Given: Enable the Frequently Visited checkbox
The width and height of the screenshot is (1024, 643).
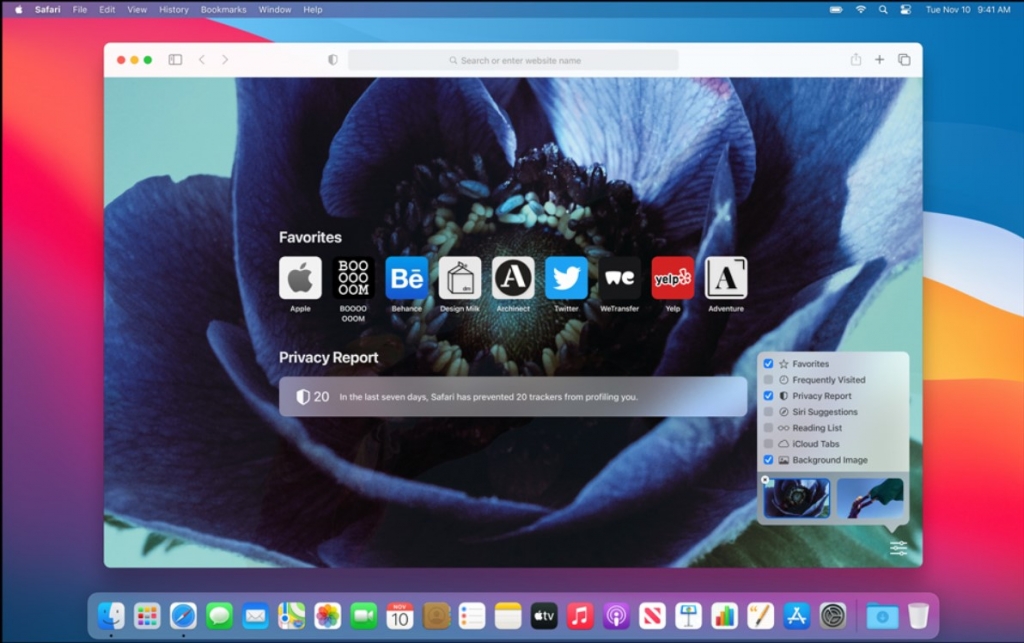Looking at the screenshot, I should coord(767,379).
